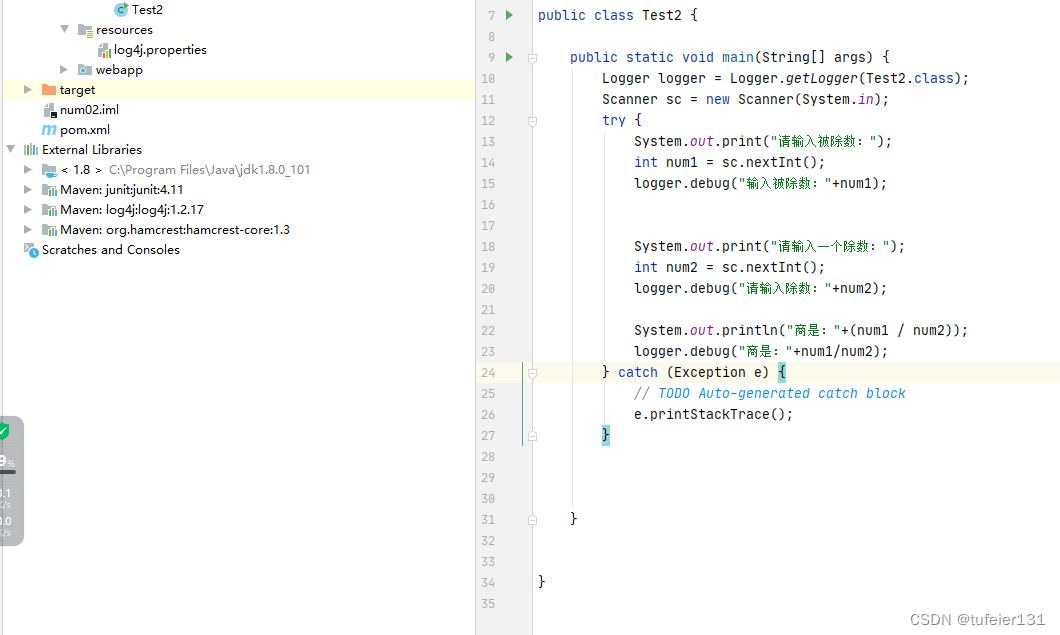Run main method using line 9 gutter arrow
The image size is (1060, 635).
pyautogui.click(x=508, y=57)
